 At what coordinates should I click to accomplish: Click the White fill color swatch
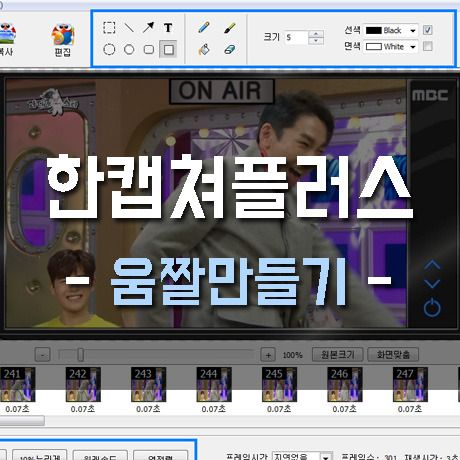click(374, 47)
